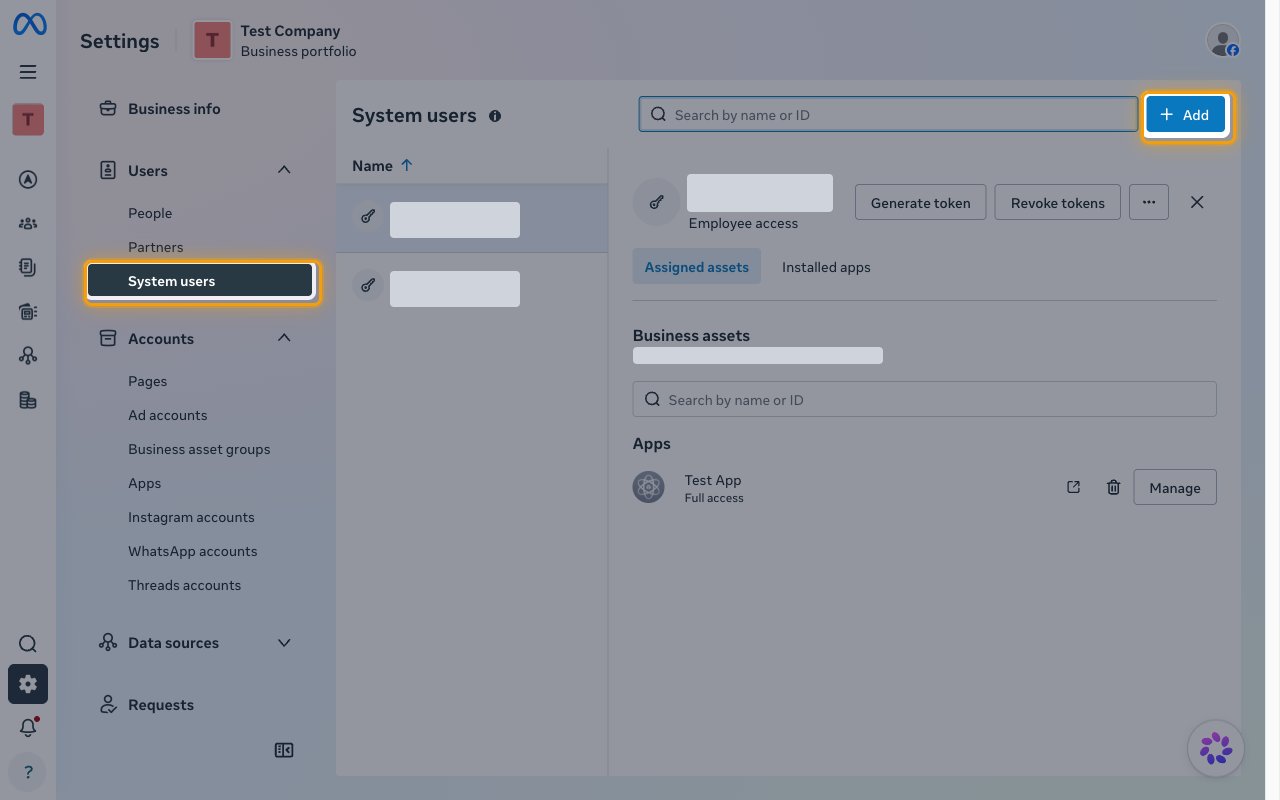Click Generate token
Viewport: 1280px width, 800px height.
click(x=921, y=202)
